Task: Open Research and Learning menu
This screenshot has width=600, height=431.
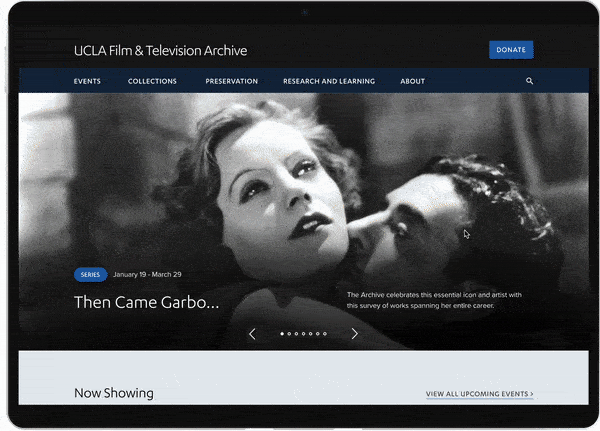Action: click(329, 81)
